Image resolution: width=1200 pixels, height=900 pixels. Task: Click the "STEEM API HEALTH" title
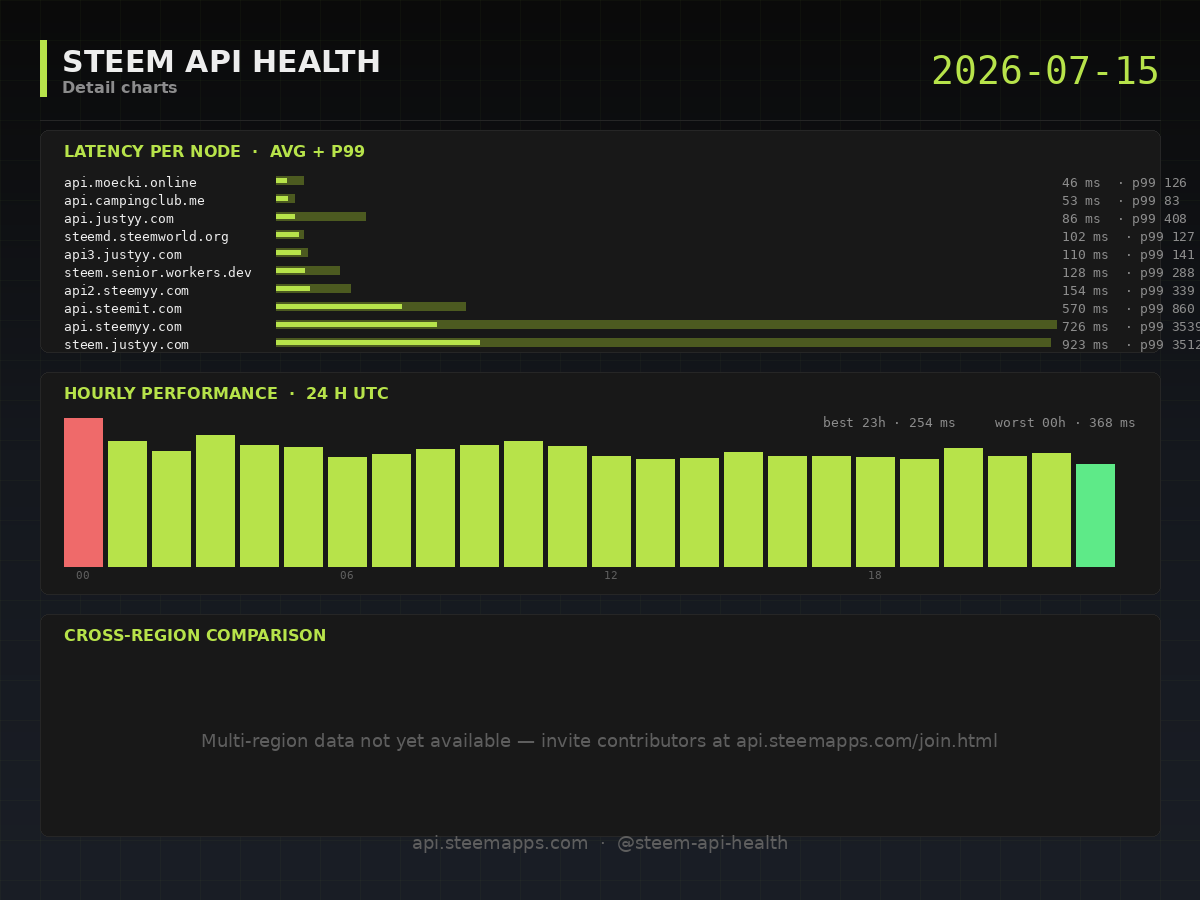click(x=221, y=62)
